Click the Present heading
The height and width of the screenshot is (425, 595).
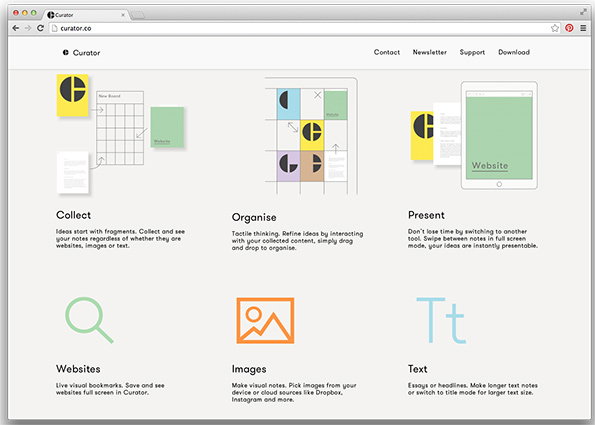click(426, 215)
